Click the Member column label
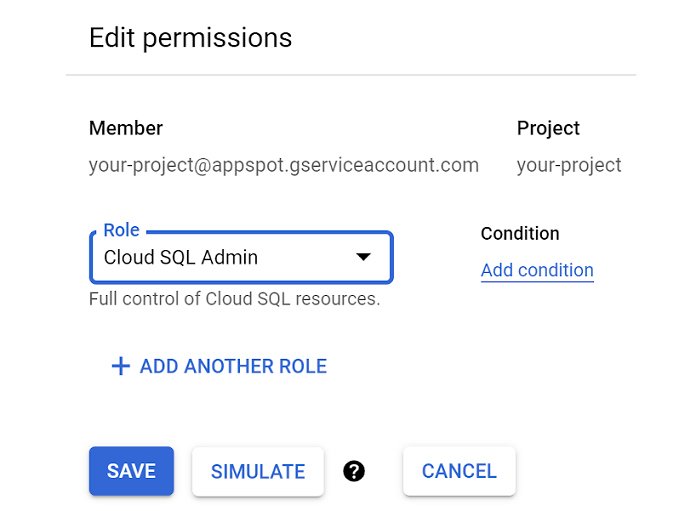The image size is (696, 511). [x=126, y=128]
